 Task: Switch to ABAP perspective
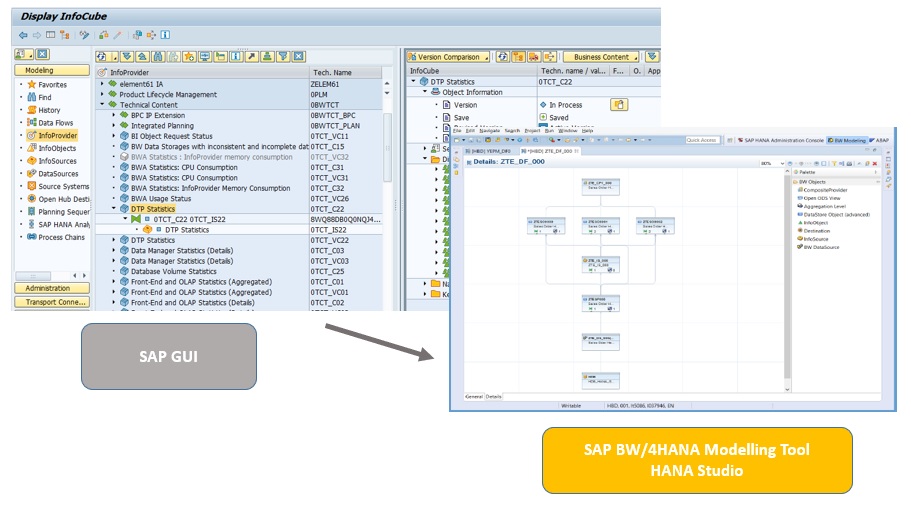click(x=879, y=140)
